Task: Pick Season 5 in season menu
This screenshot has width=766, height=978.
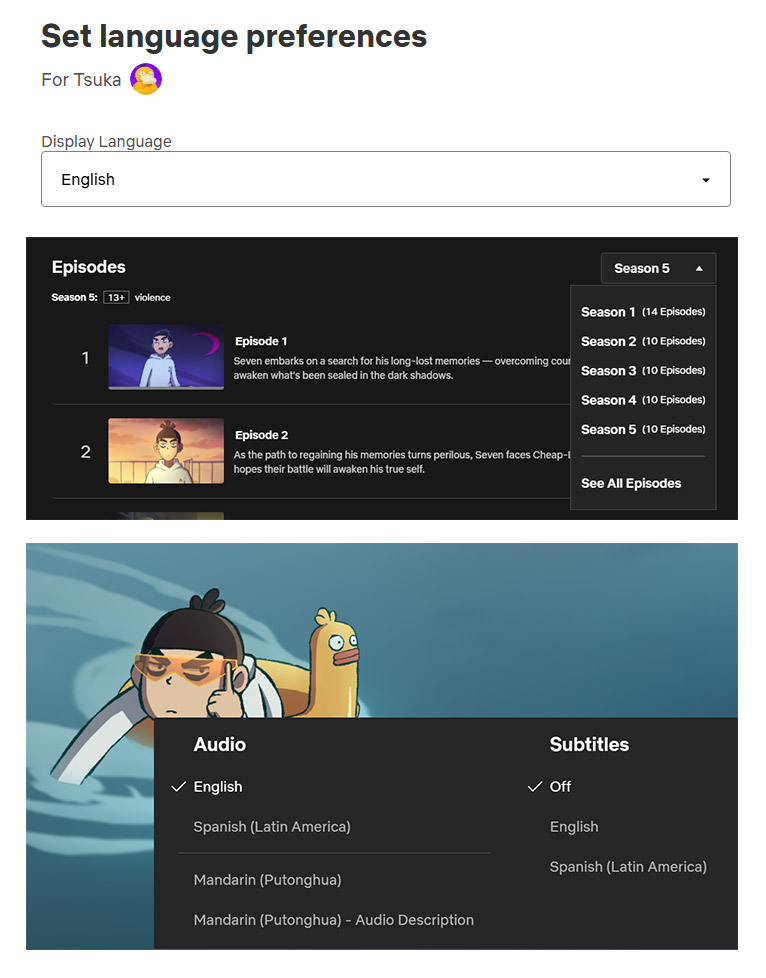Action: click(642, 430)
